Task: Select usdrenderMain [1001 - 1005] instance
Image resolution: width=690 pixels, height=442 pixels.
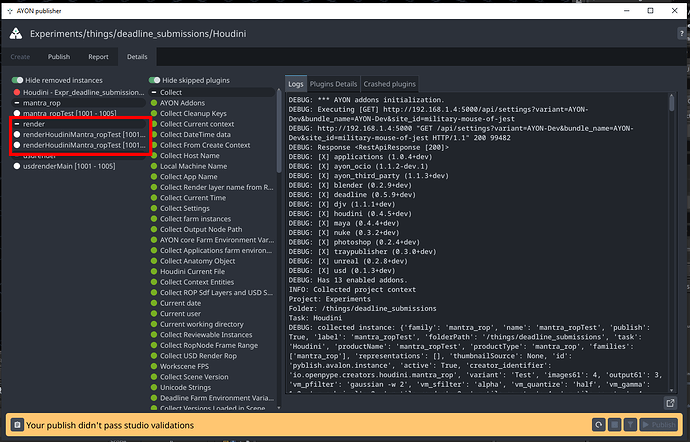Action: tap(78, 166)
